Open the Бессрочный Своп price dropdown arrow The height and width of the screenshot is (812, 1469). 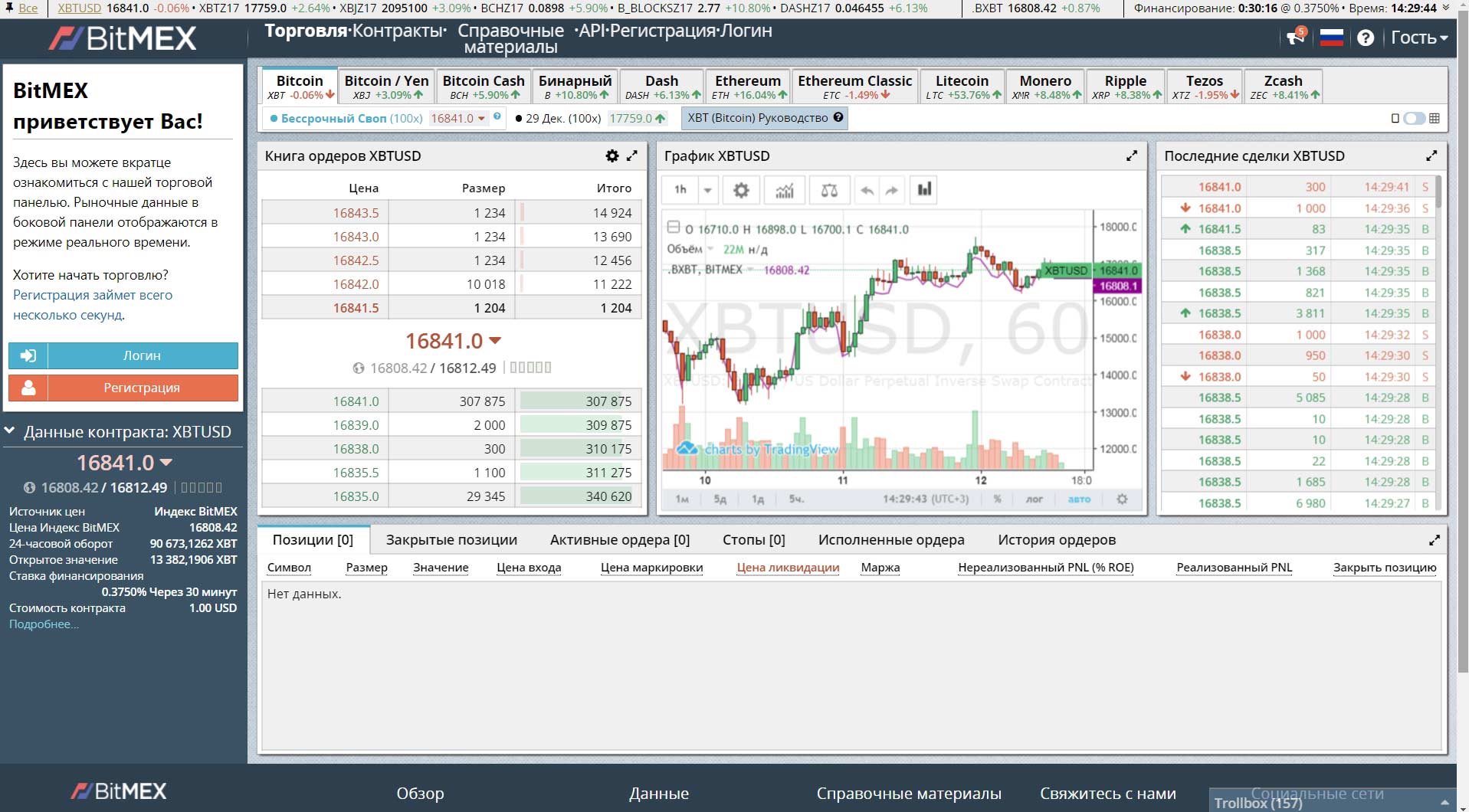[481, 119]
